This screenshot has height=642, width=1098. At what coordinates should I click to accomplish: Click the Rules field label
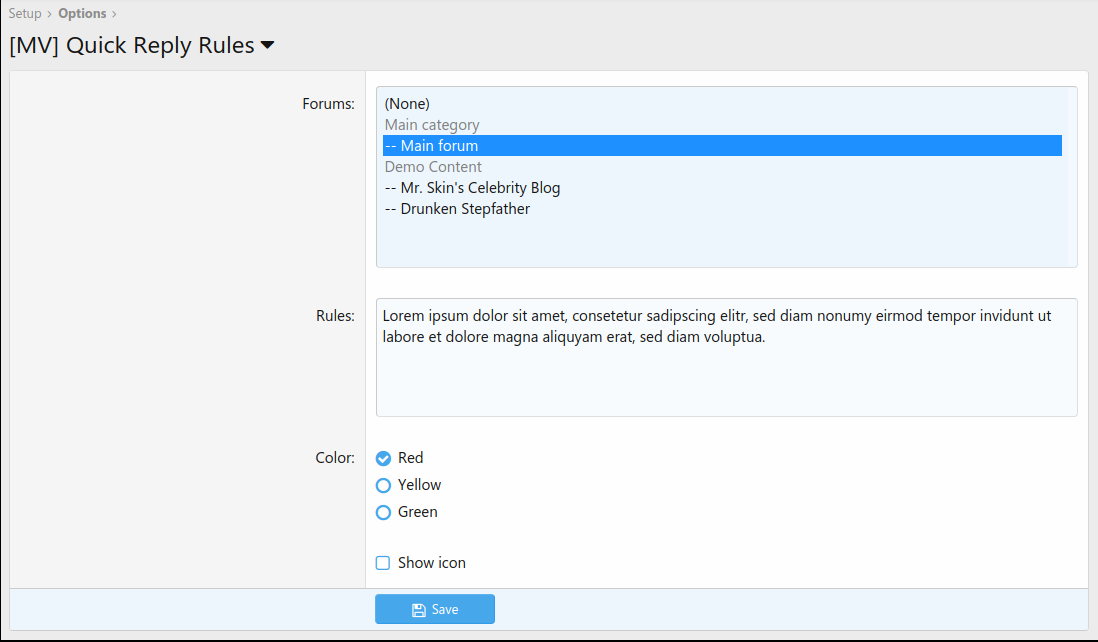[x=335, y=316]
